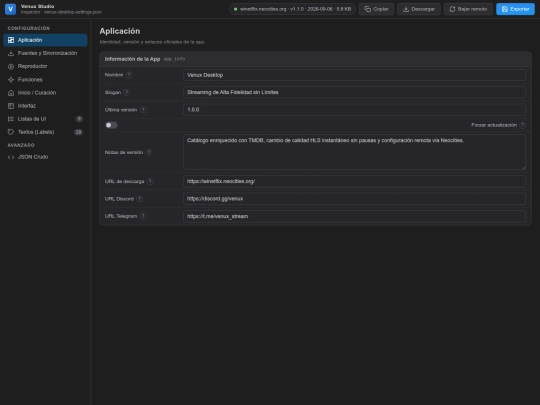Screen dimensions: 540x405
Task: Click the Aplicación grid icon
Action: pos(11,40)
